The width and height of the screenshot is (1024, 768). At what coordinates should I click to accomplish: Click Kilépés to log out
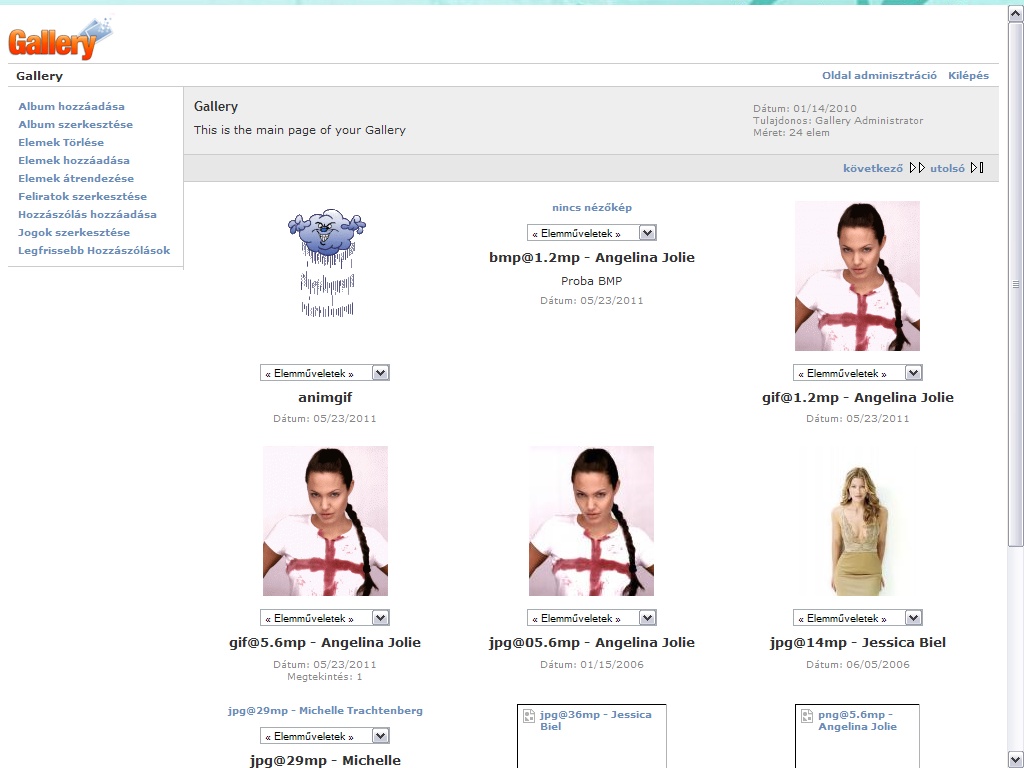(968, 75)
